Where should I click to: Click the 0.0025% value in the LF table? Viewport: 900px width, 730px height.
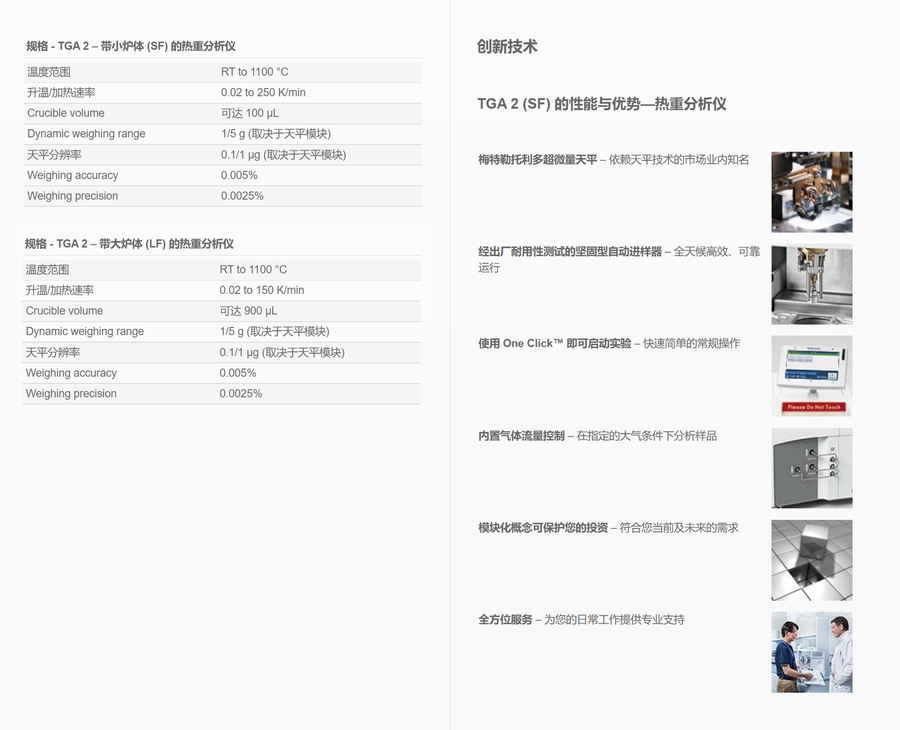pyautogui.click(x=240, y=393)
